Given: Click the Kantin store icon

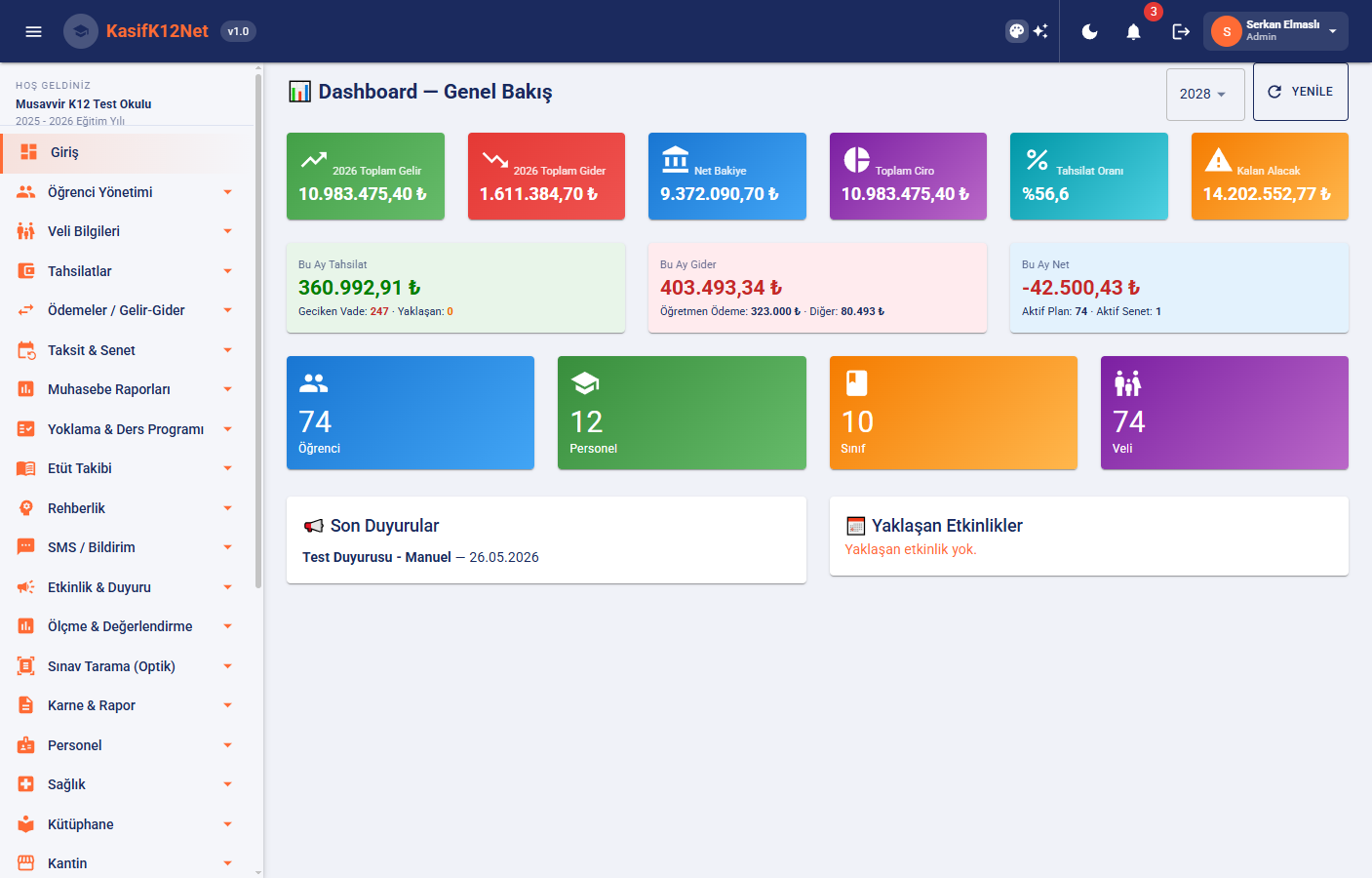Looking at the screenshot, I should coord(26,863).
